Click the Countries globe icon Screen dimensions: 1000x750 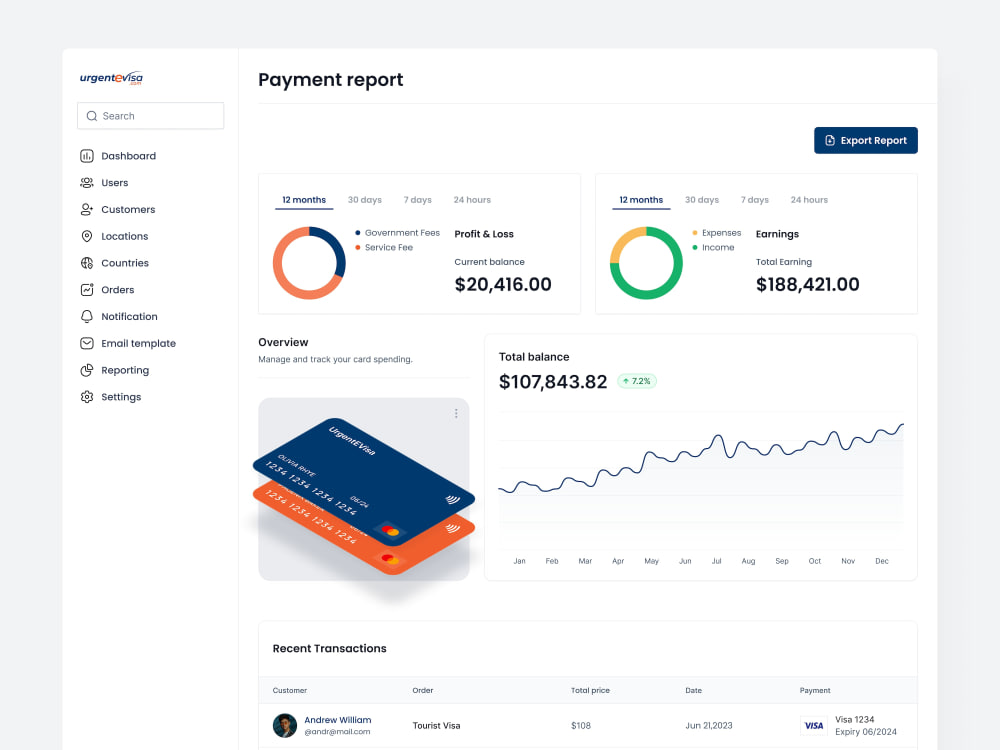[87, 263]
